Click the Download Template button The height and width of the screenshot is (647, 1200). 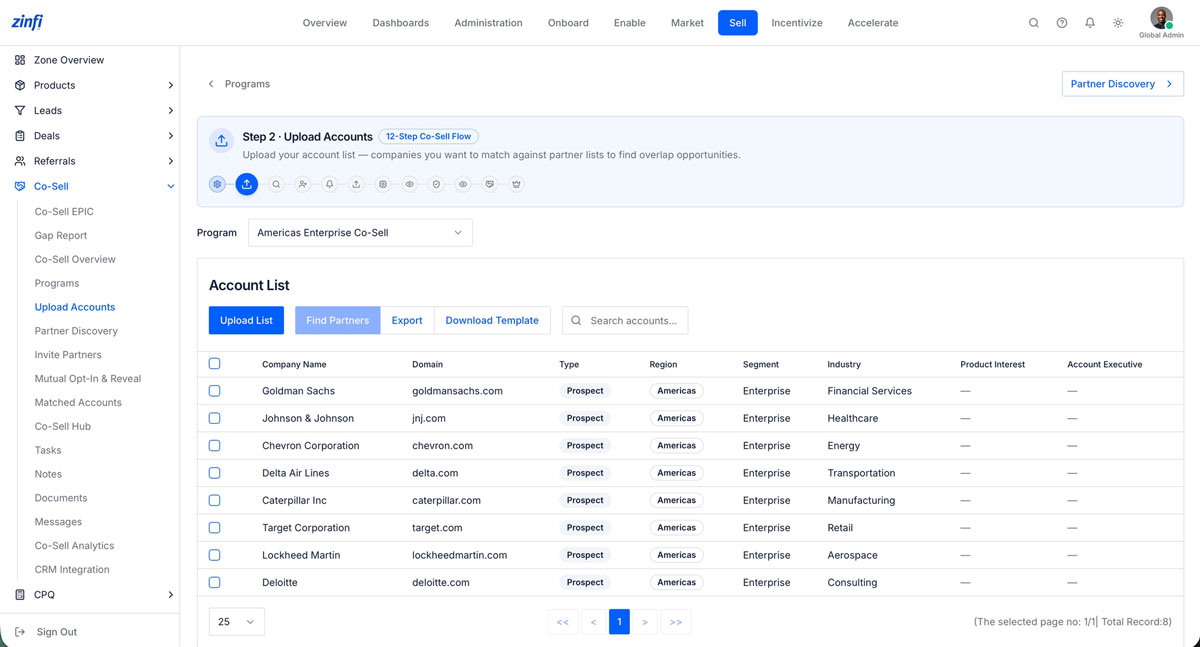[492, 320]
